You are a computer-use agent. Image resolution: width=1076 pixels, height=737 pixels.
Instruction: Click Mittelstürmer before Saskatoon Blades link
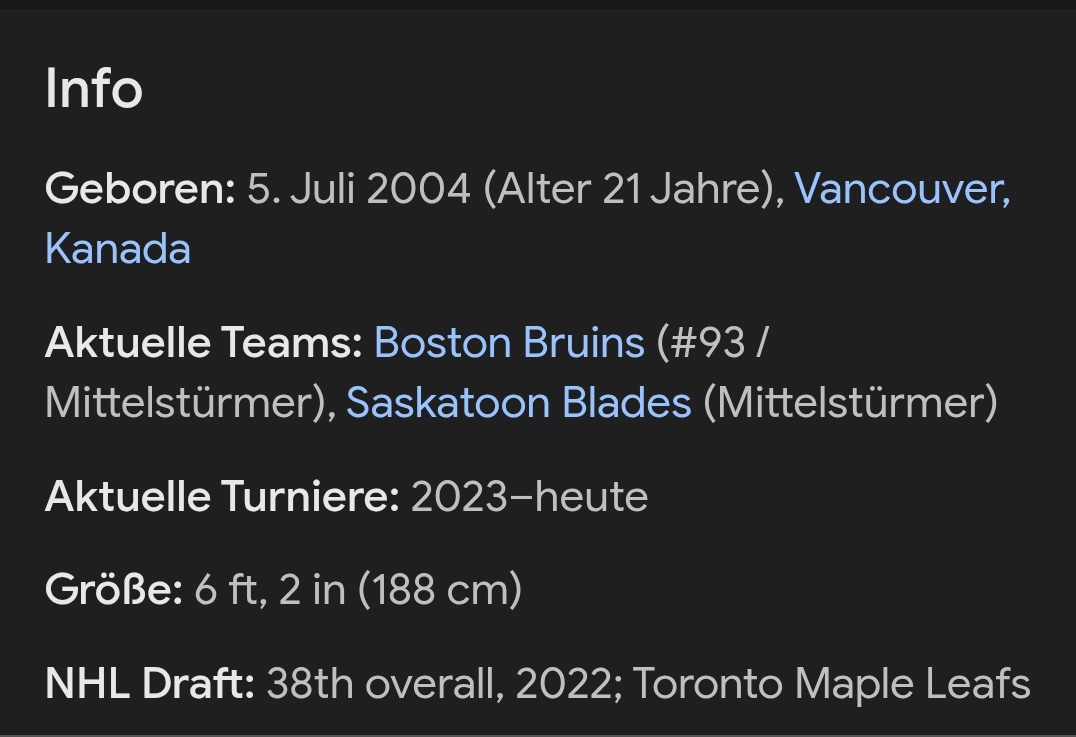click(x=183, y=403)
